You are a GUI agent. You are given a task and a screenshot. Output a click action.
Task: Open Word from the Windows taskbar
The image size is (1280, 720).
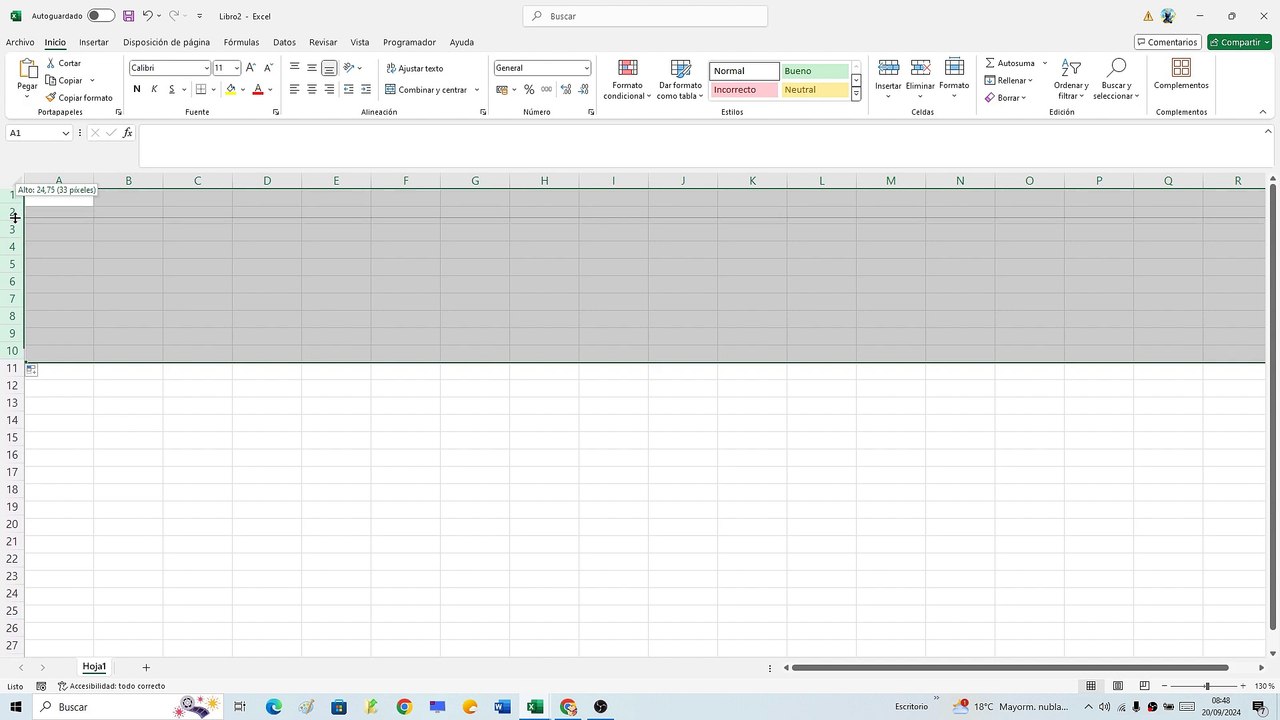pyautogui.click(x=502, y=707)
